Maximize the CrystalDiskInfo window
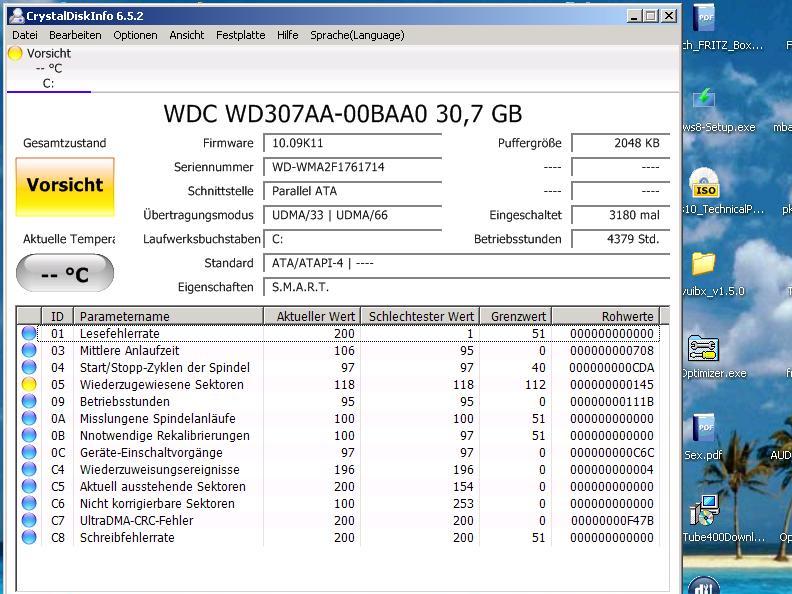 click(651, 16)
